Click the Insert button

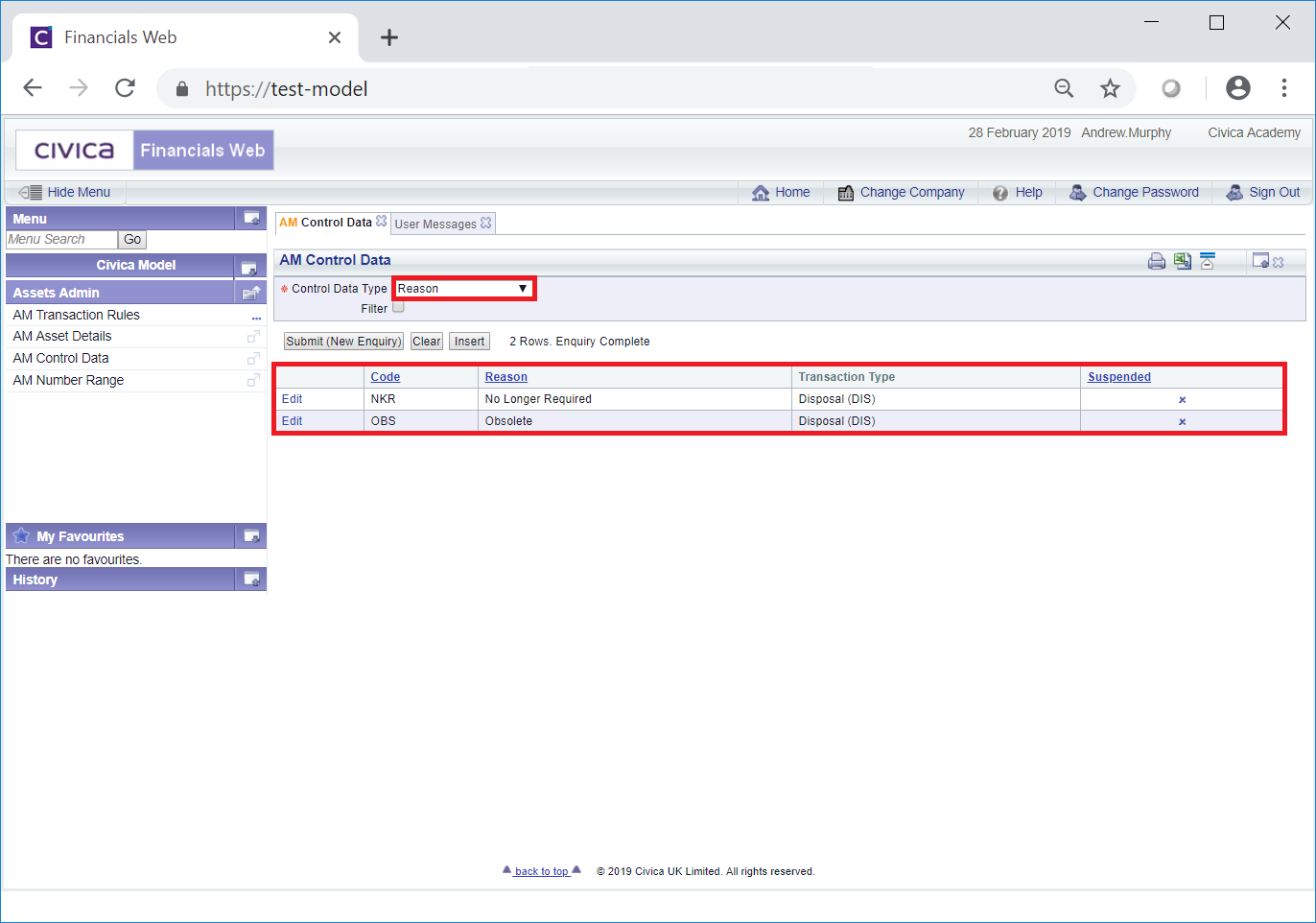(x=470, y=342)
